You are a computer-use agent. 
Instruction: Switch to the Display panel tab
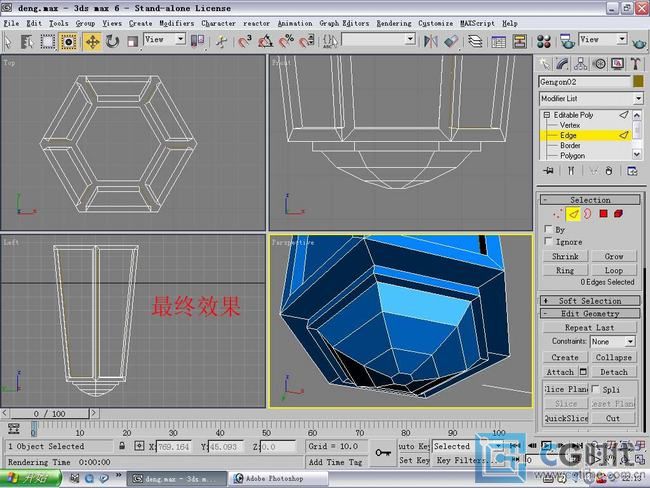click(x=618, y=64)
